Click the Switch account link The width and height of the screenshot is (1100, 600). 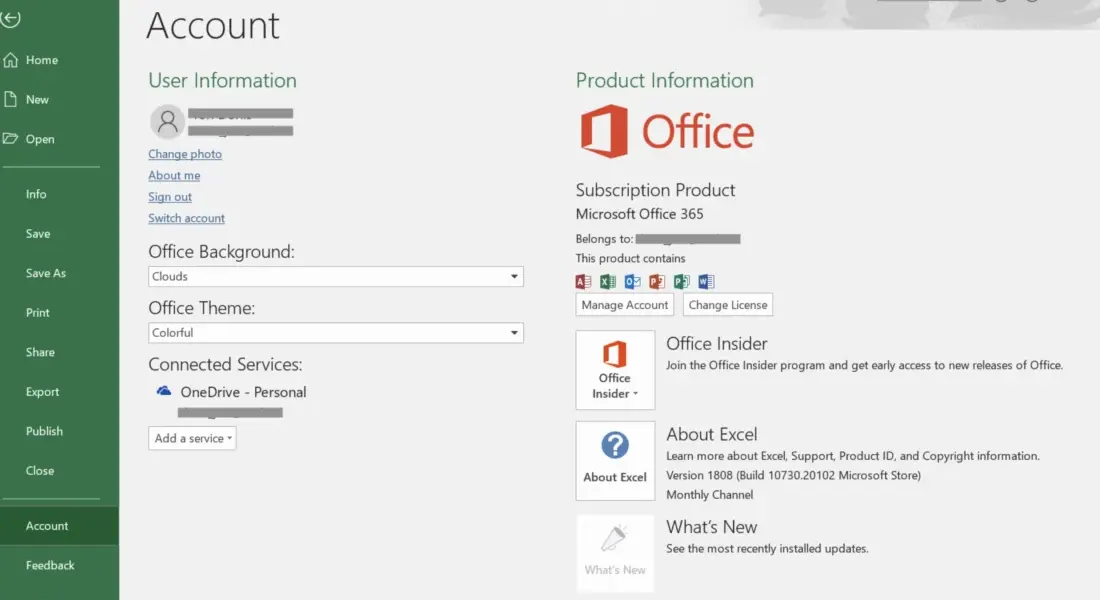pyautogui.click(x=187, y=218)
